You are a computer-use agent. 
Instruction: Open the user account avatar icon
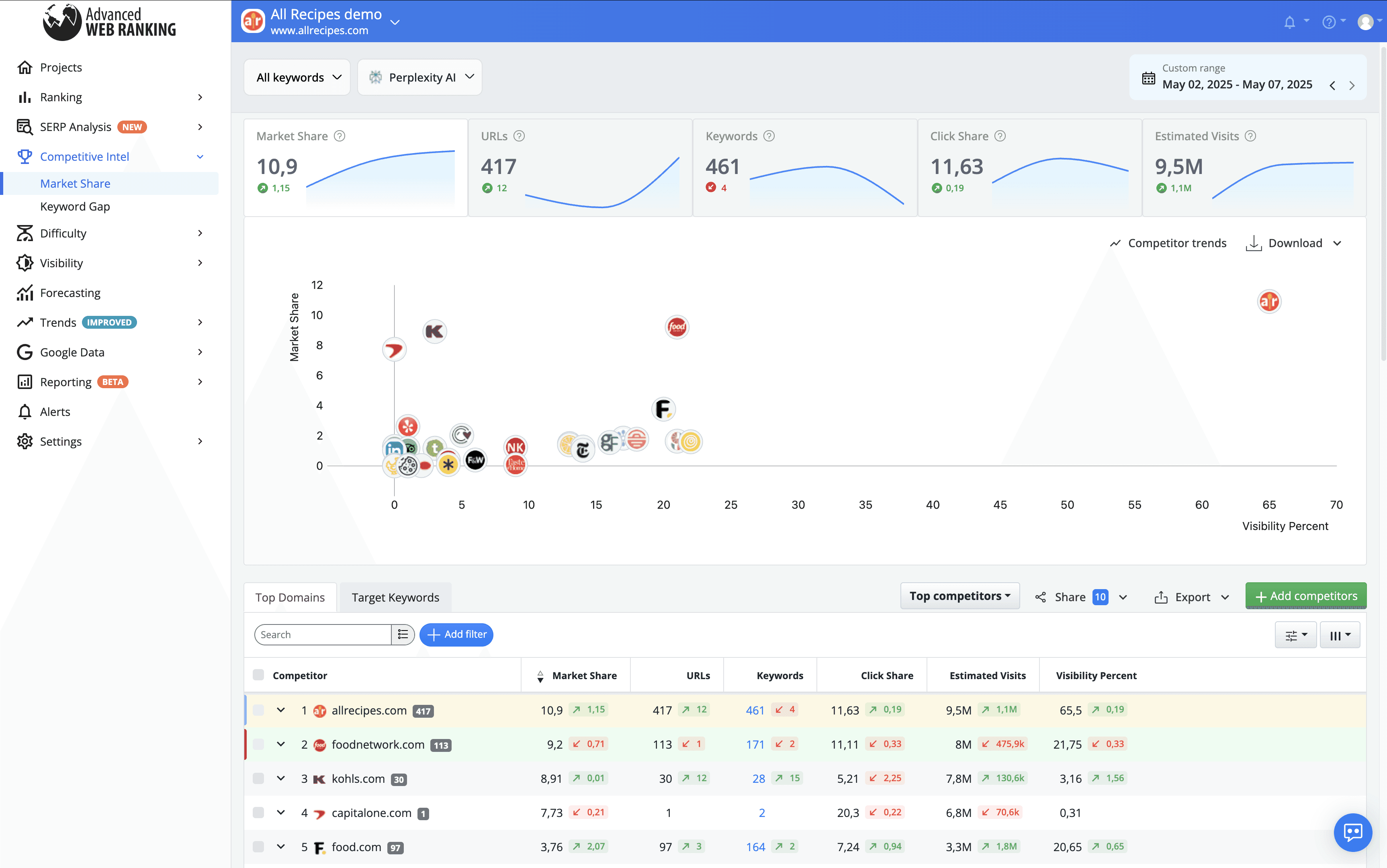click(x=1365, y=22)
